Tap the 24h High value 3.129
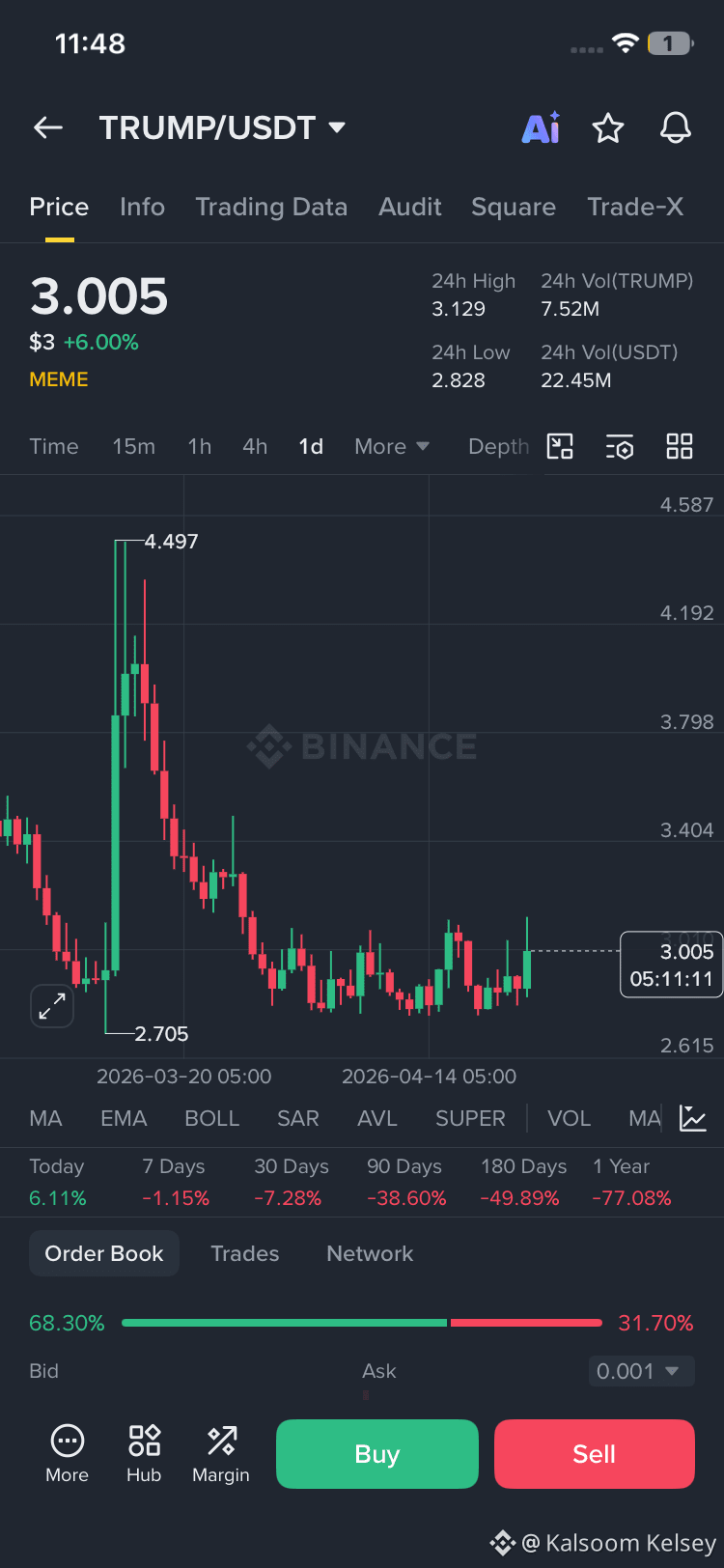This screenshot has height=1568, width=724. [x=459, y=309]
